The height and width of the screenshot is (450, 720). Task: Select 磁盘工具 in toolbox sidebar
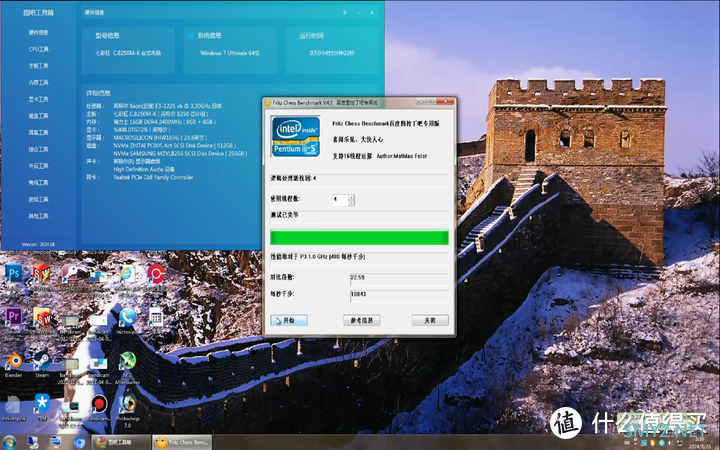pos(39,116)
